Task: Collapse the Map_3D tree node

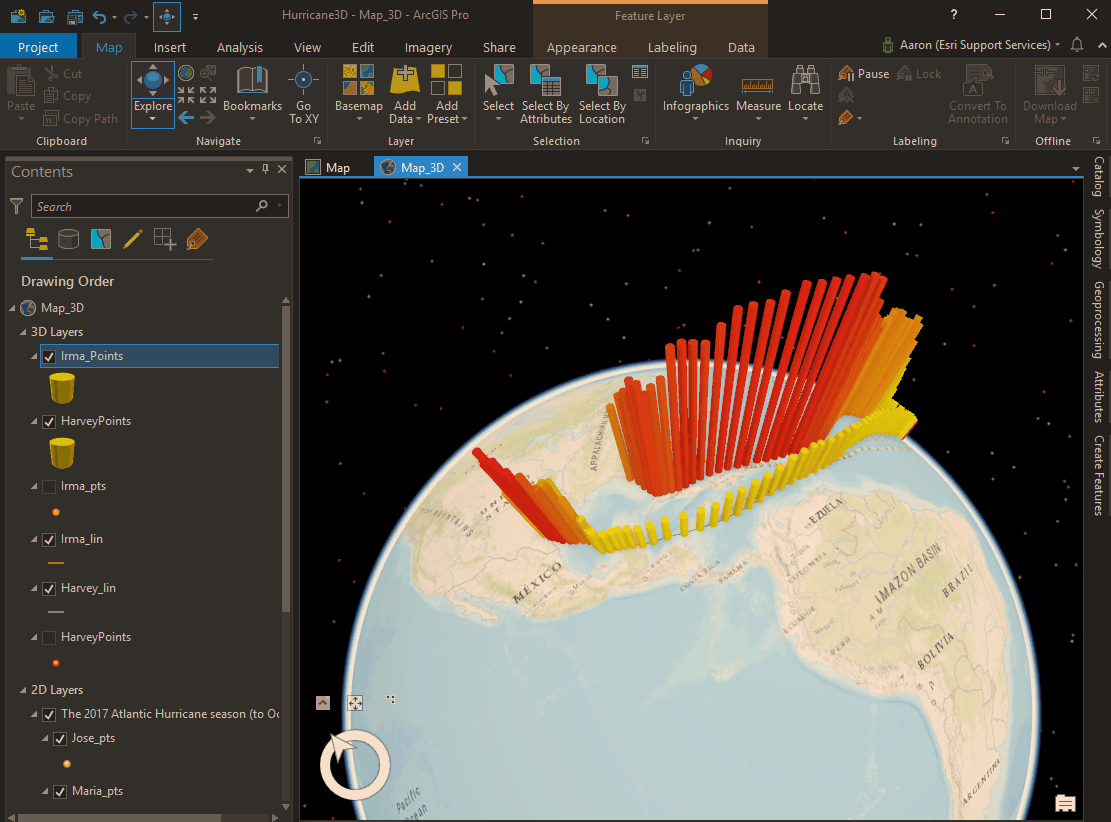Action: point(12,308)
